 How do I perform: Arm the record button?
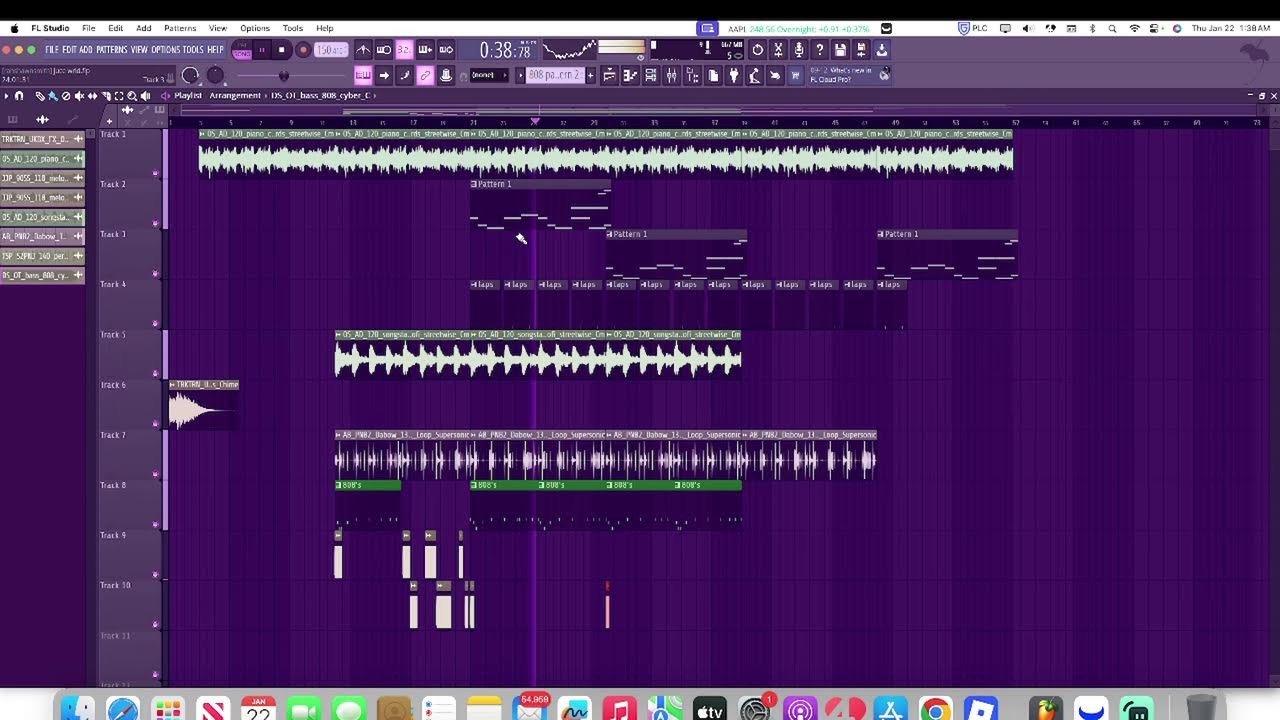pyautogui.click(x=303, y=49)
